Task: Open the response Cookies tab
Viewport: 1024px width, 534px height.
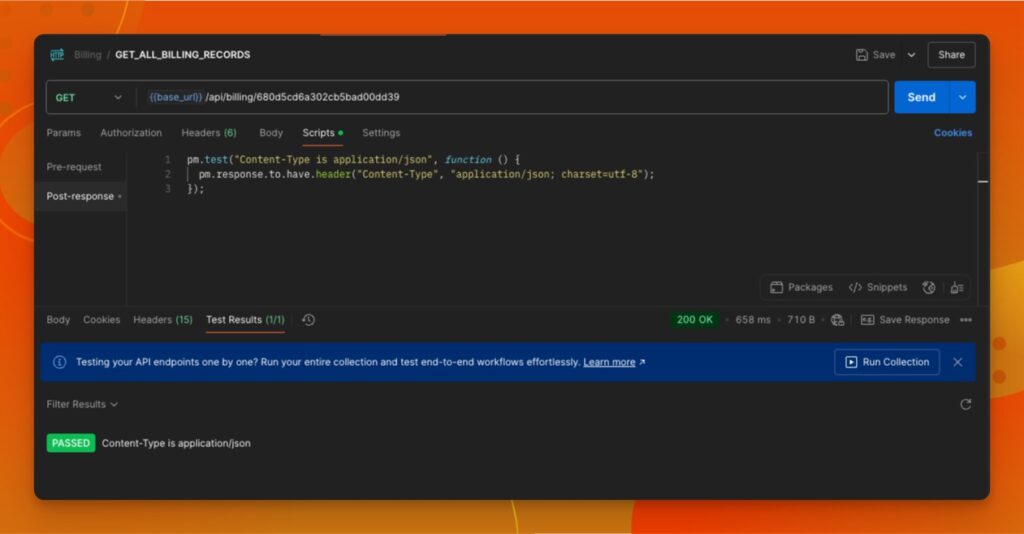Action: pos(101,320)
